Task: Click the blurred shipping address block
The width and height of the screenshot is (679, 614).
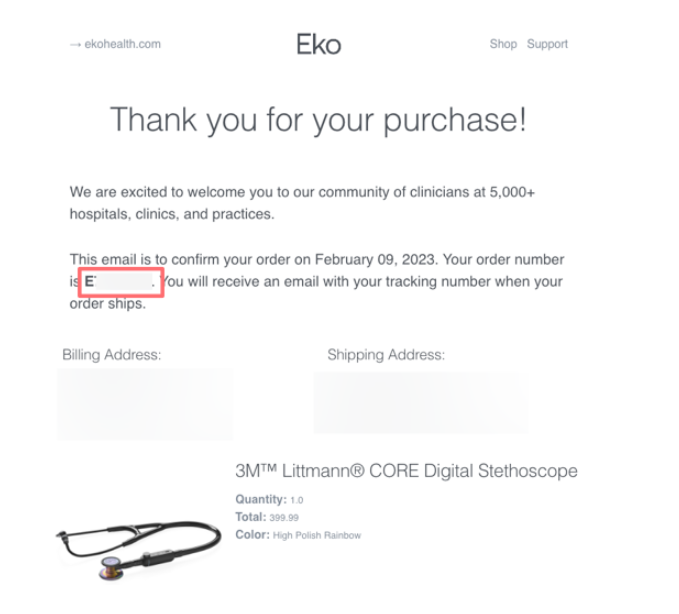Action: tap(420, 403)
